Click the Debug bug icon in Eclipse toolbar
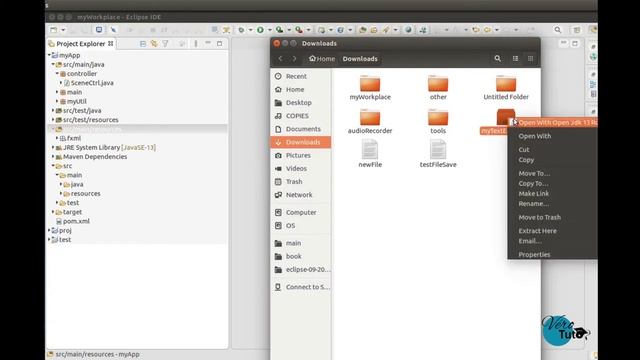This screenshot has height=360, width=640. tap(241, 30)
